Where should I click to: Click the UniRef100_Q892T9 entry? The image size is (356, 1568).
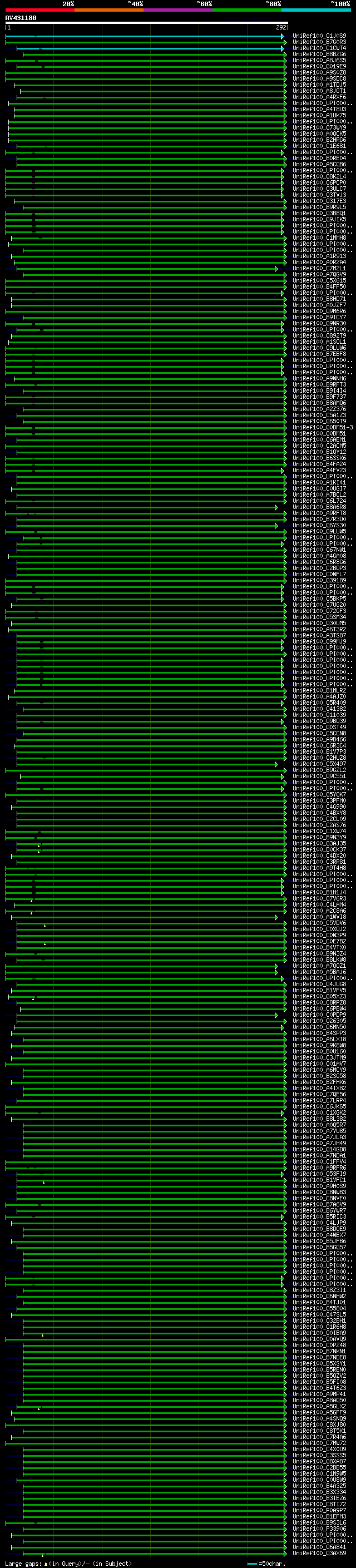319,335
